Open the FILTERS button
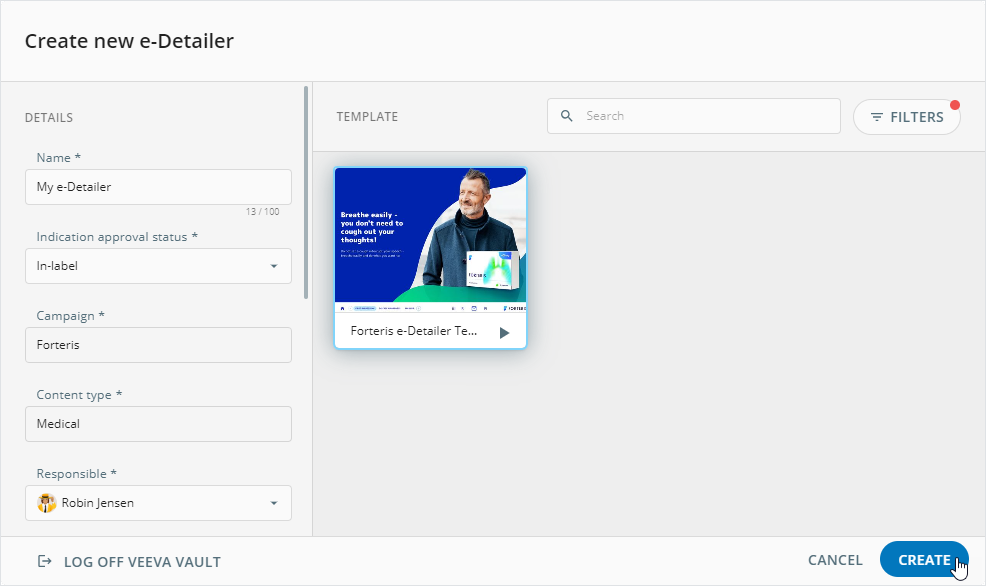This screenshot has height=586, width=986. [x=906, y=117]
